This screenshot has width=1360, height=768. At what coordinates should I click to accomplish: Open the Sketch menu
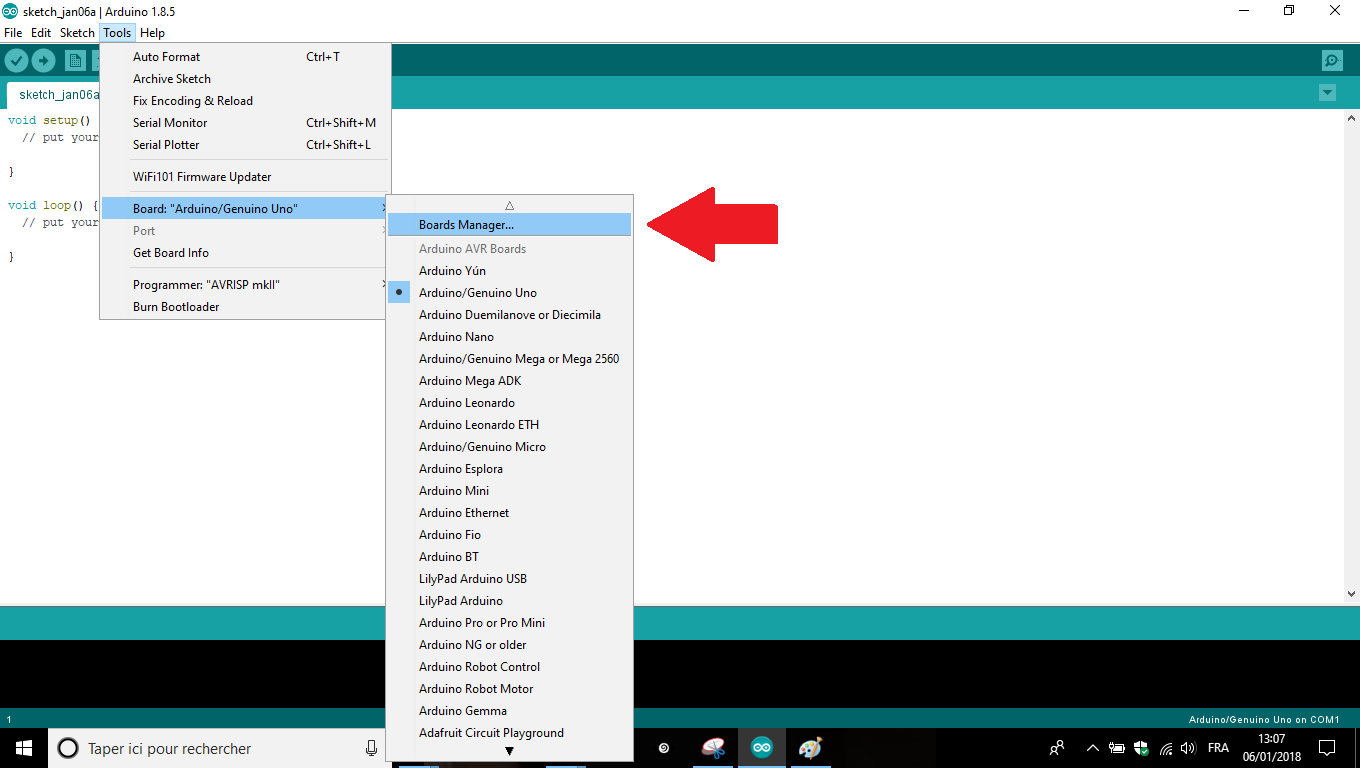[77, 33]
